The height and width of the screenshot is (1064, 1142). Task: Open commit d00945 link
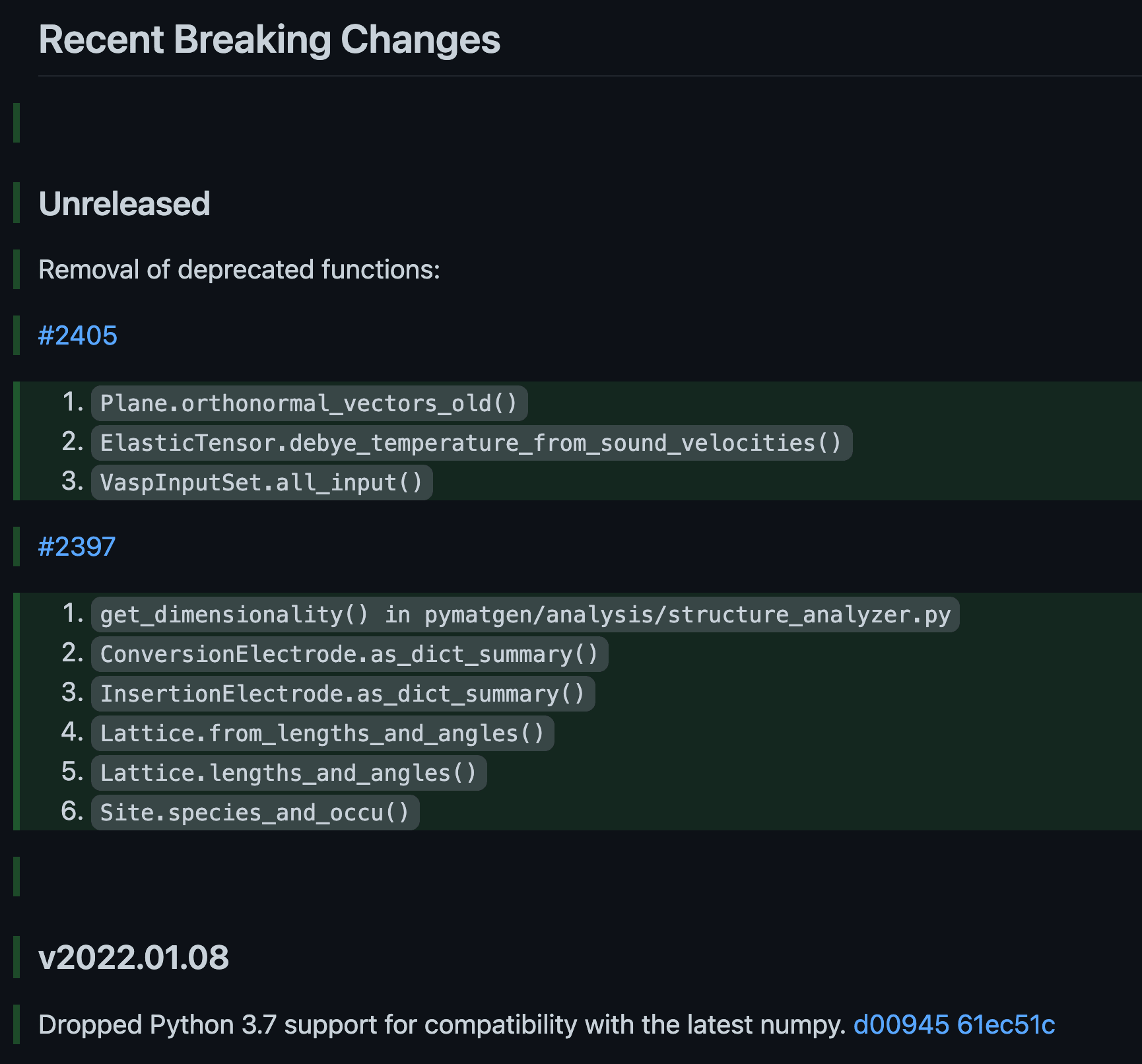(x=901, y=1024)
